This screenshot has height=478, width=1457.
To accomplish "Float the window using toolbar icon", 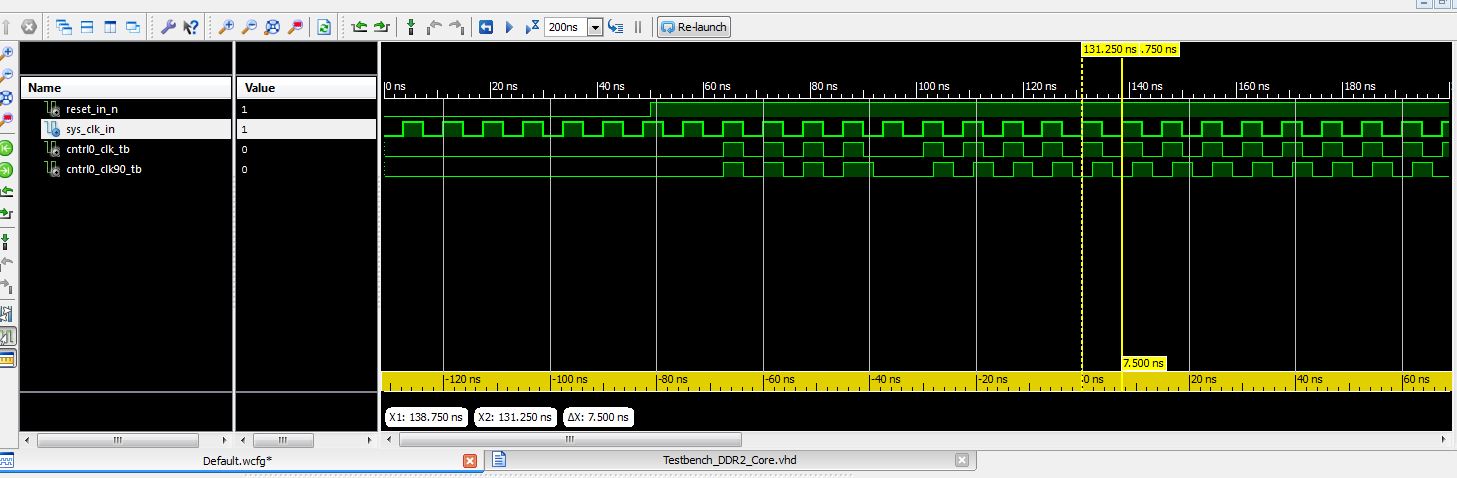I will point(133,27).
